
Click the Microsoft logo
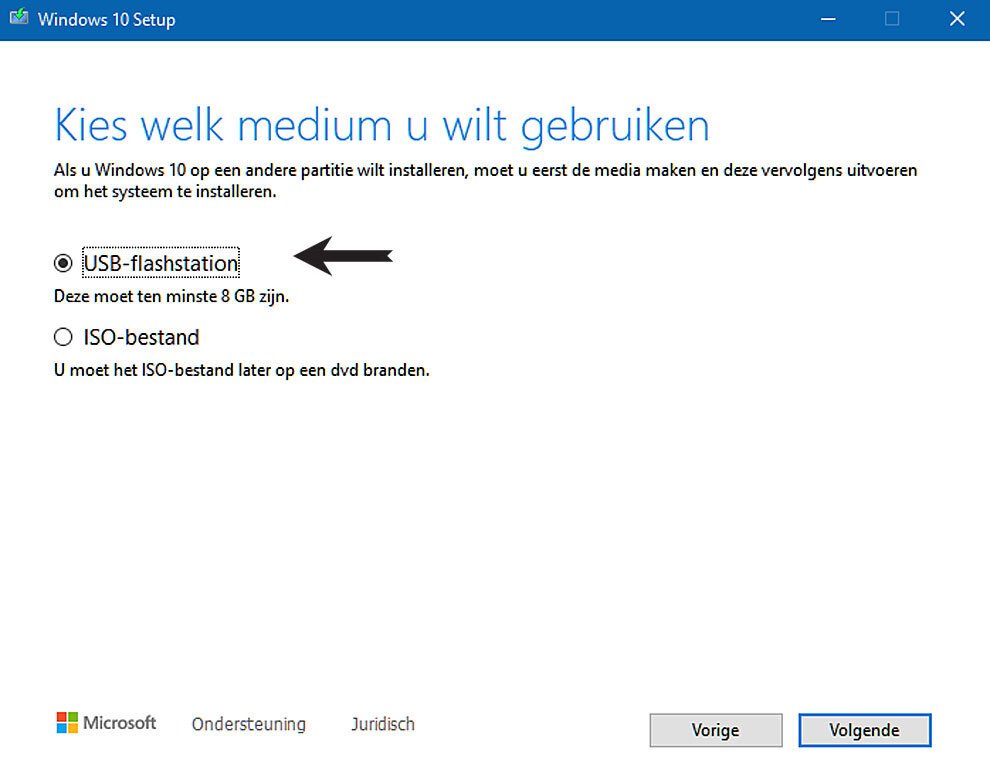[106, 723]
